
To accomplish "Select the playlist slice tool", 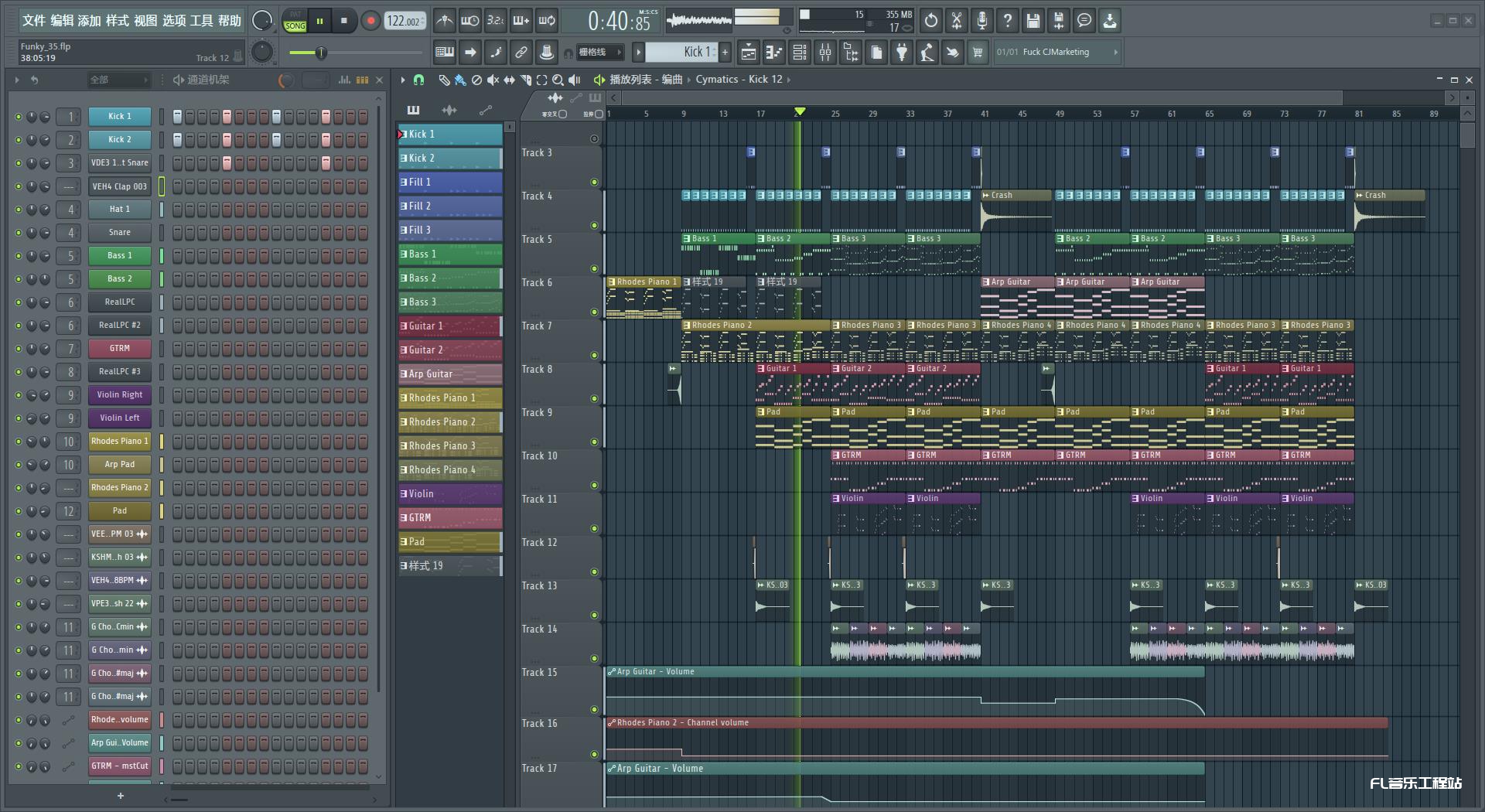I will click(x=526, y=80).
